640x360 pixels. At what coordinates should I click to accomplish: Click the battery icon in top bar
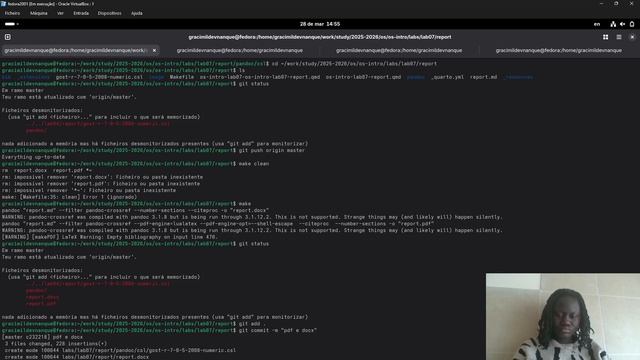pyautogui.click(x=632, y=24)
